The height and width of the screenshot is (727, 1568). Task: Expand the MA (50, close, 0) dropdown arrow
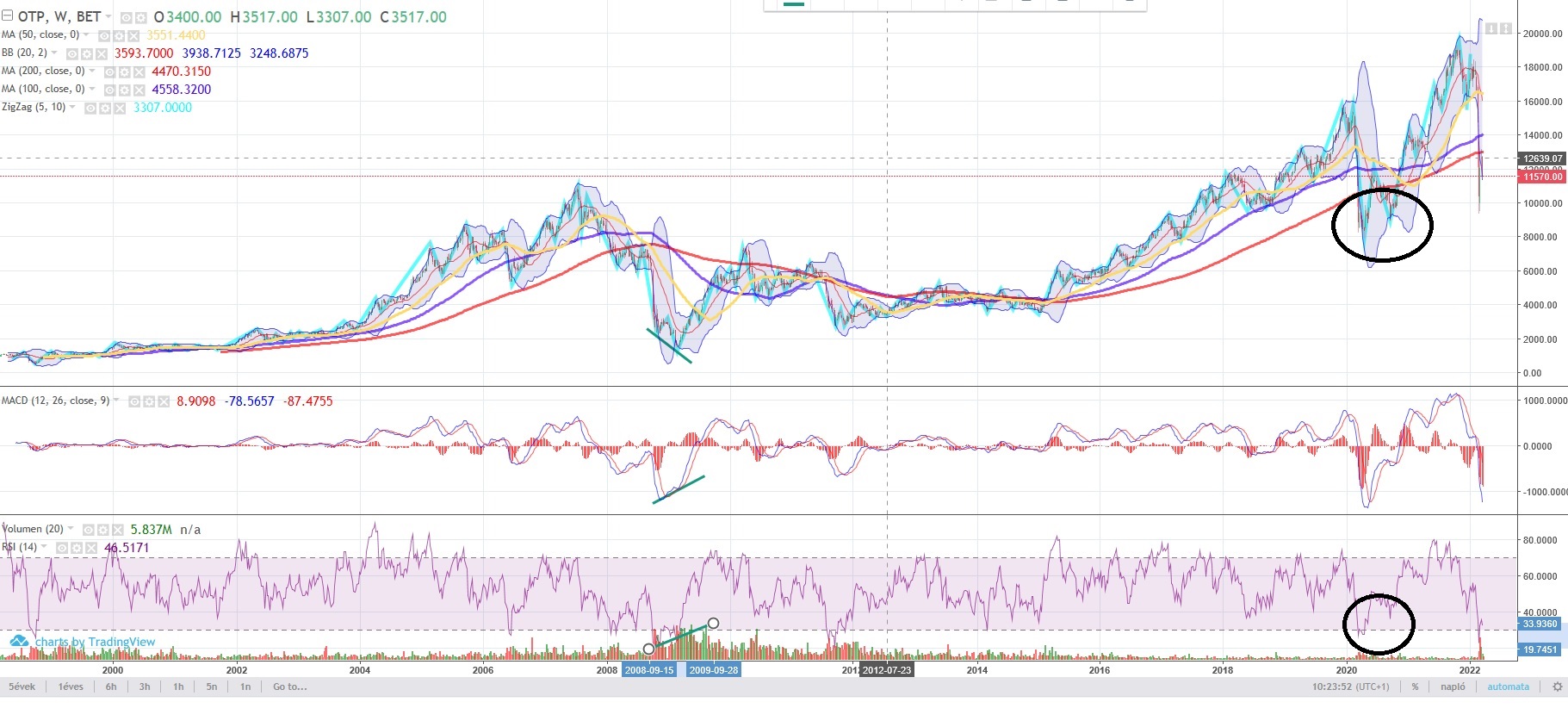87,35
